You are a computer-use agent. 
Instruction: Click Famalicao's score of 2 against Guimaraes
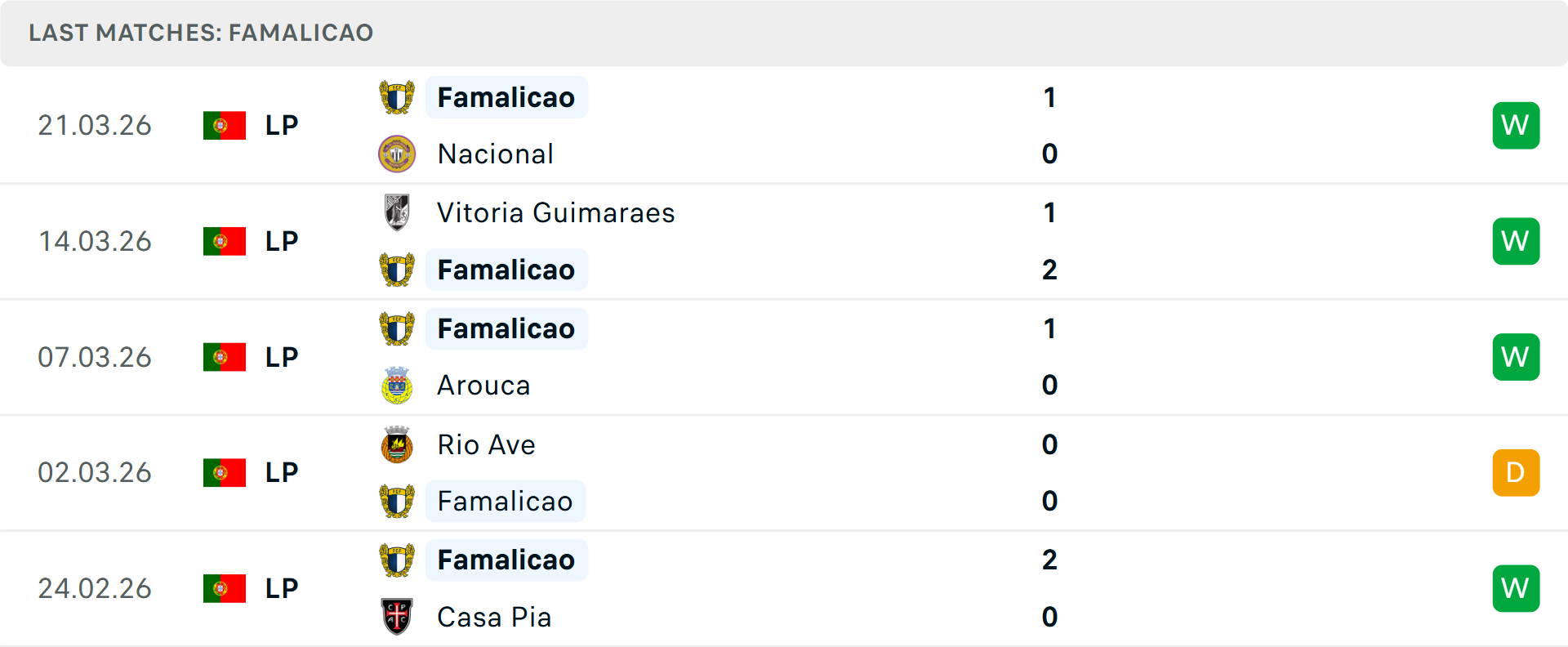(x=1049, y=270)
